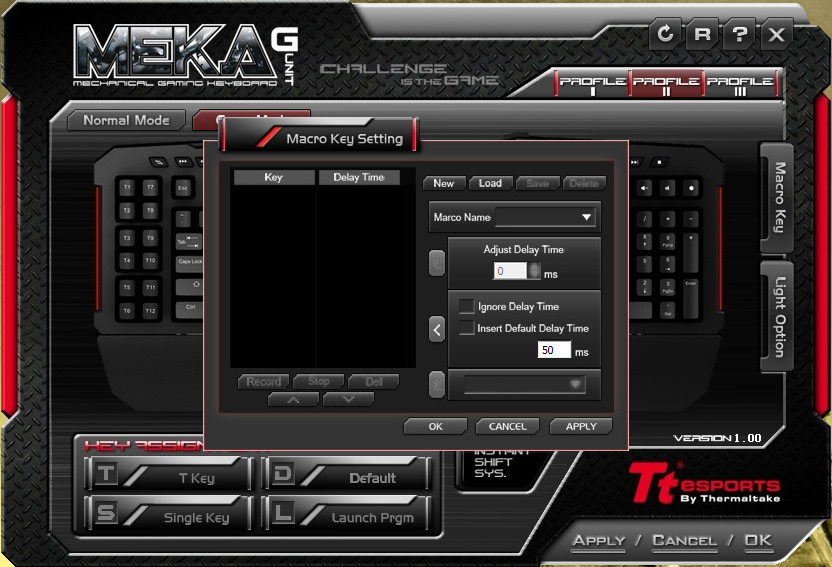Switch to Profile III tab

click(x=740, y=84)
